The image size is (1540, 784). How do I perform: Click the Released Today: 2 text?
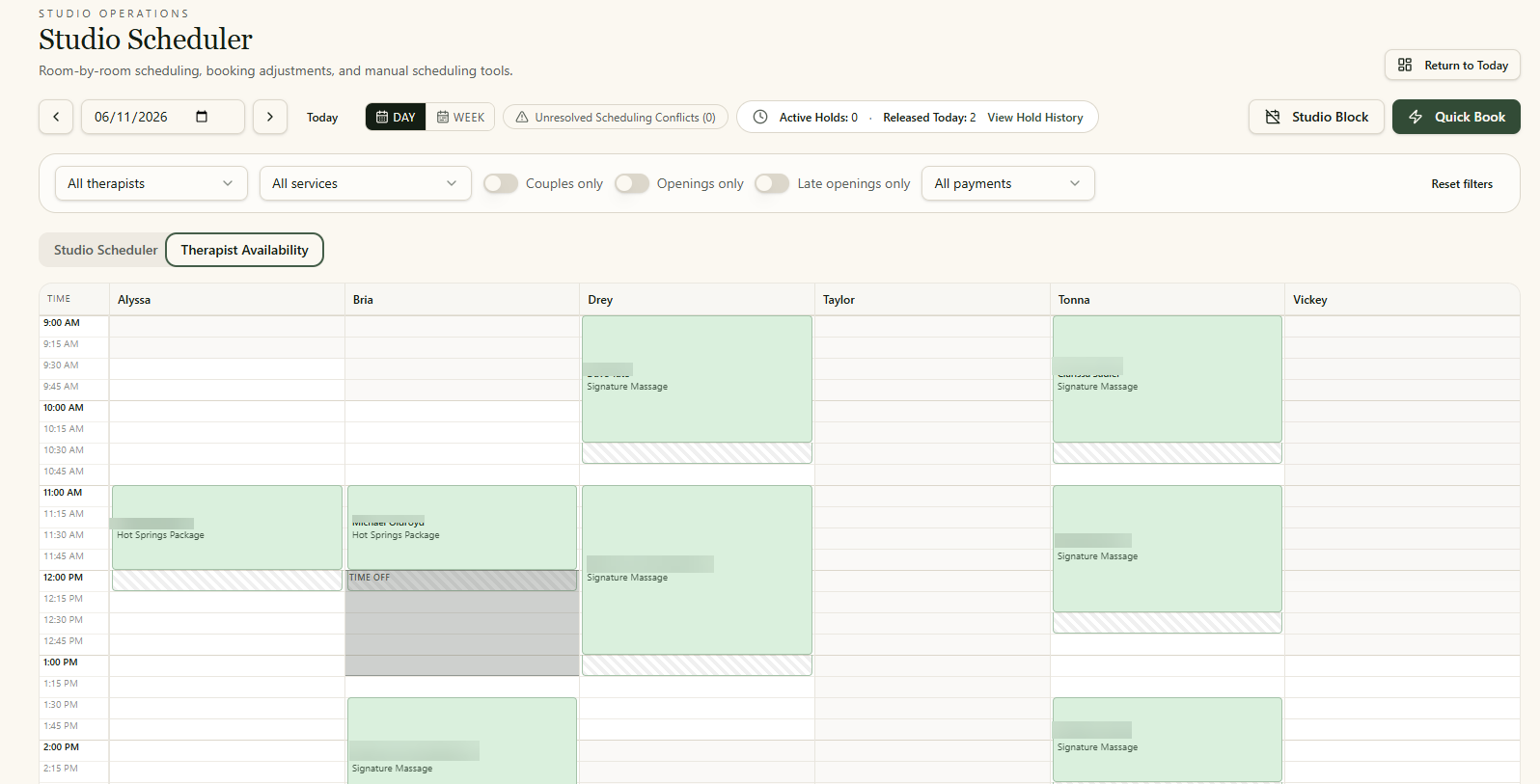(929, 118)
